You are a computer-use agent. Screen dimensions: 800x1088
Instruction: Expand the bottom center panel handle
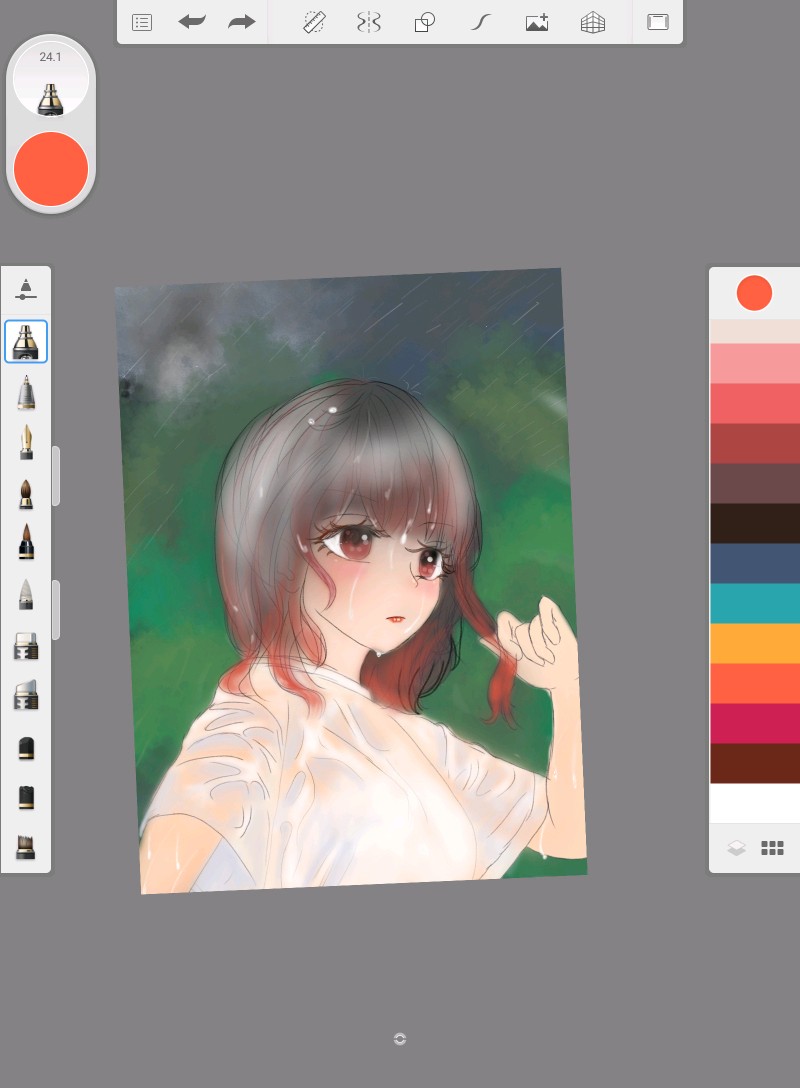[400, 1039]
